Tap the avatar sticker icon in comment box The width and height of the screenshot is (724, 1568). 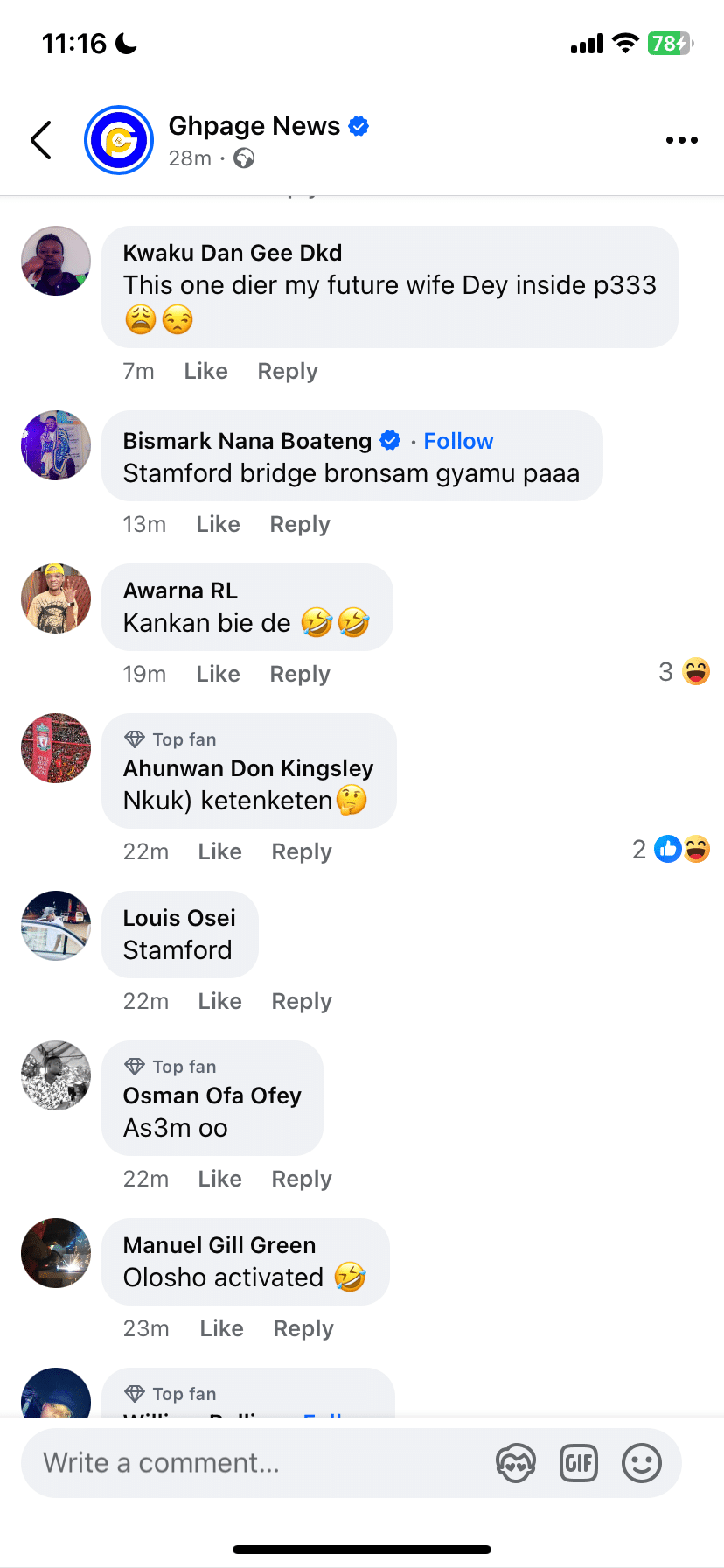[x=516, y=1463]
